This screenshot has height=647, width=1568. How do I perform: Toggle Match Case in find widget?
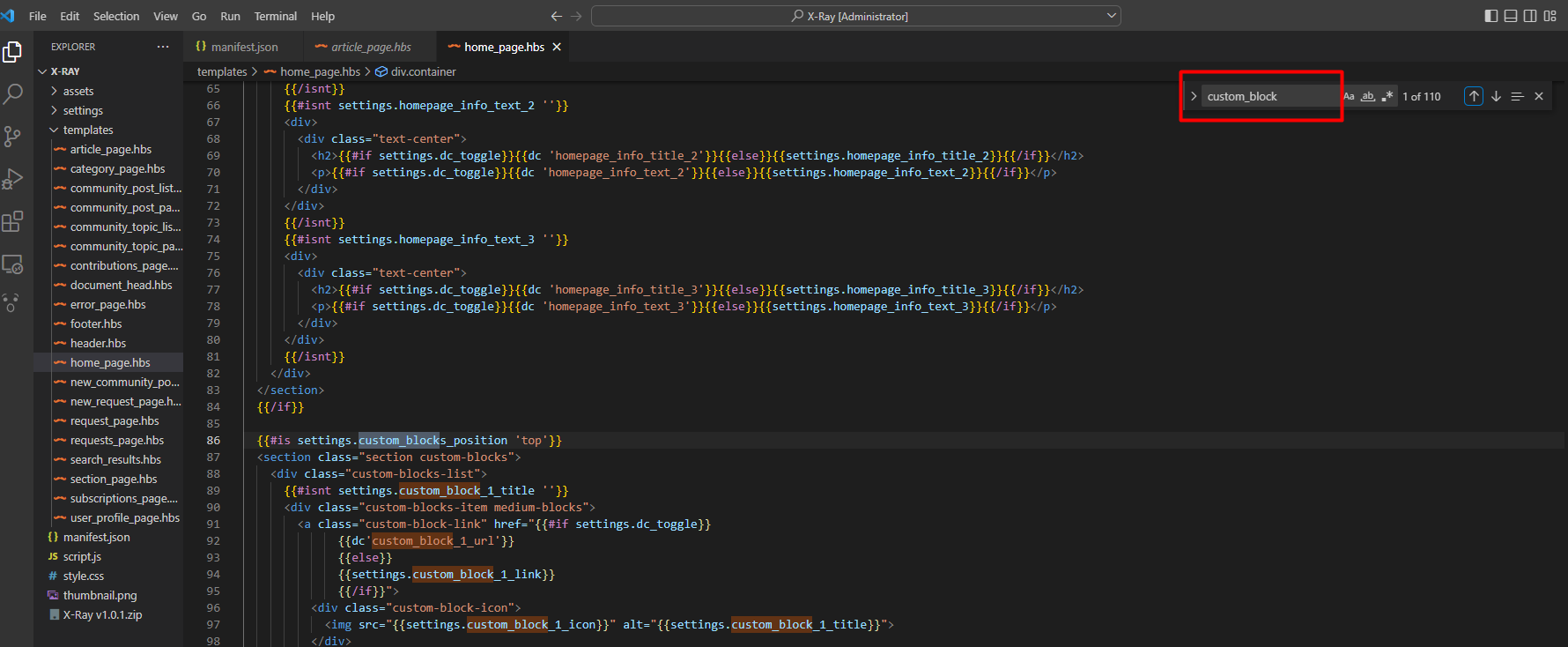[1349, 96]
